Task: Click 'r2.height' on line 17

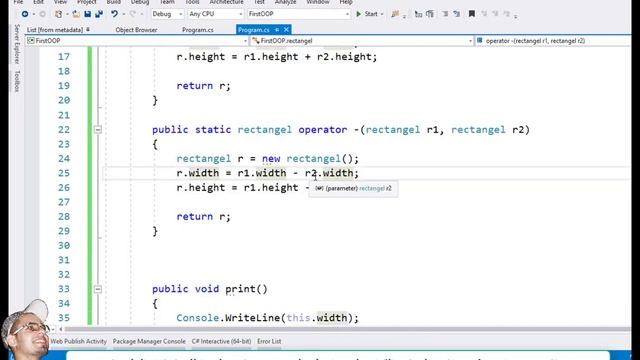Action: (x=344, y=57)
